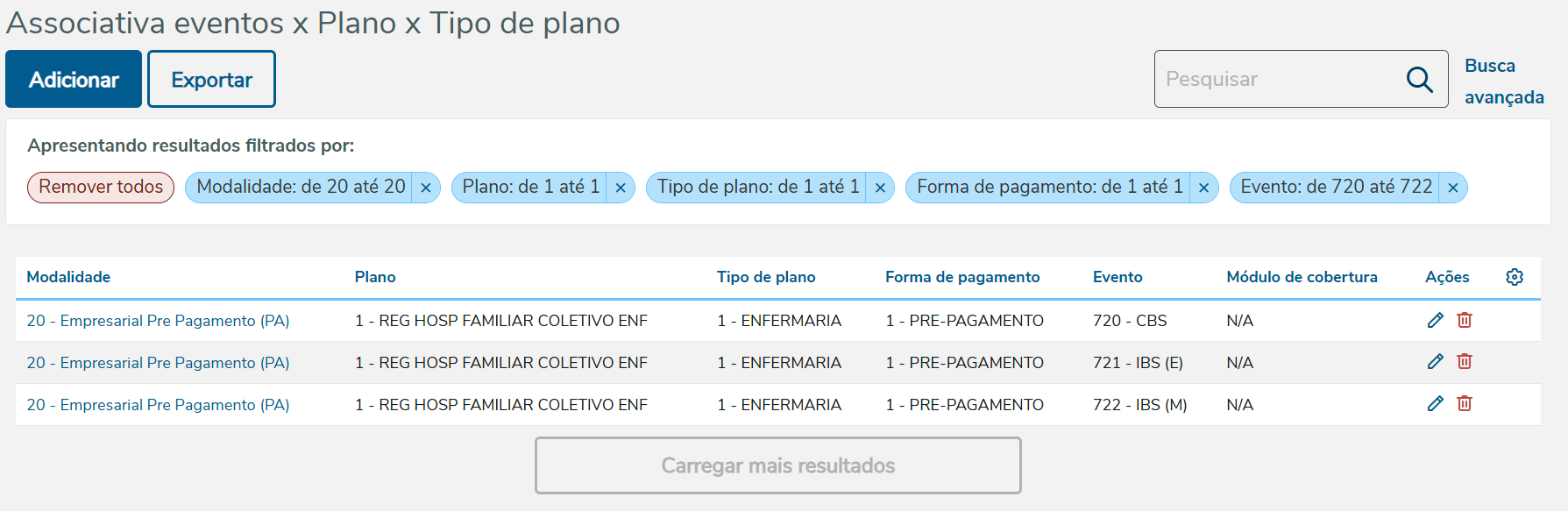1568x511 pixels.
Task: Open table column settings gear
Action: [x=1515, y=277]
